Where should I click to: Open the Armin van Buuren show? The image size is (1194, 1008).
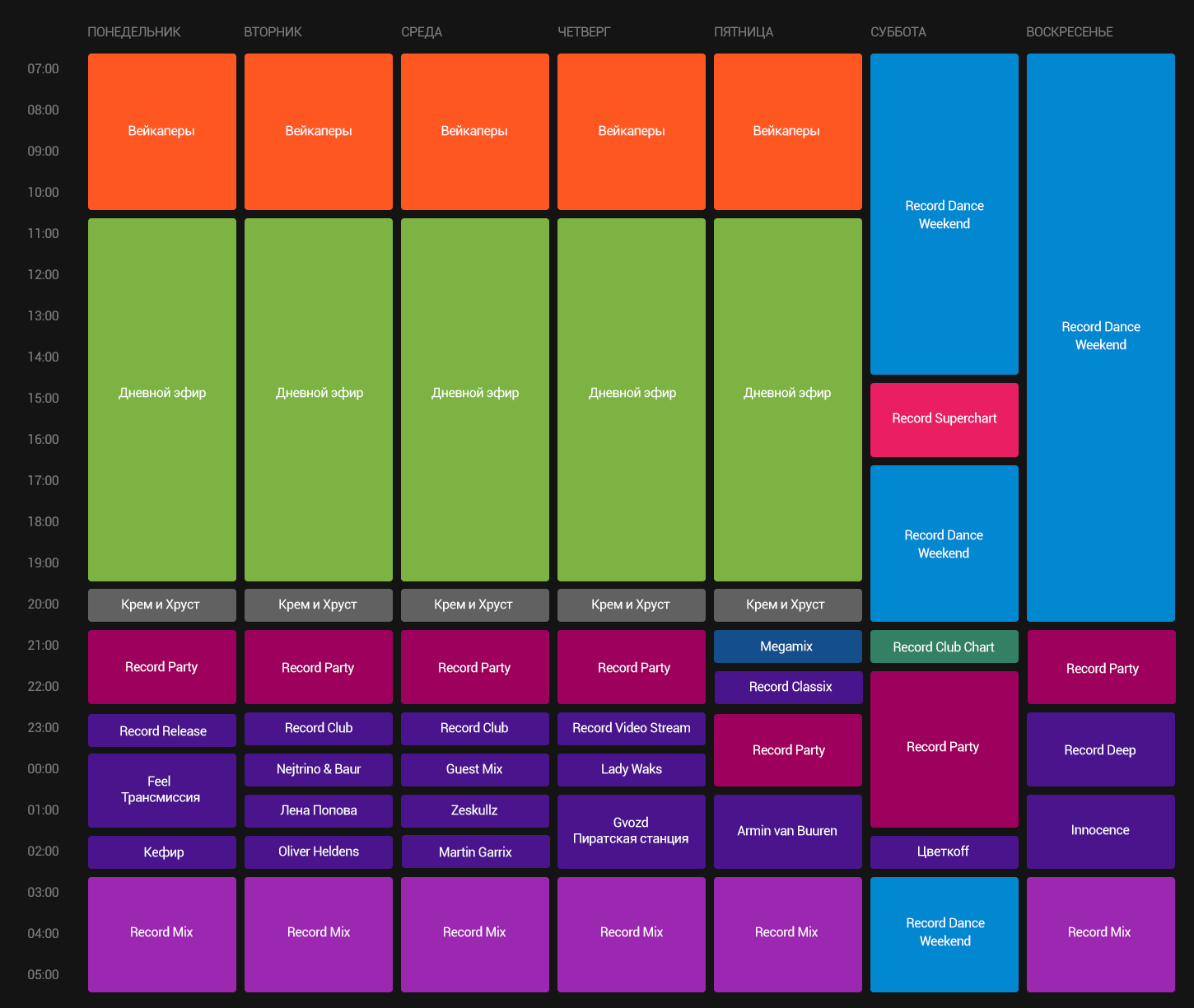click(x=788, y=832)
